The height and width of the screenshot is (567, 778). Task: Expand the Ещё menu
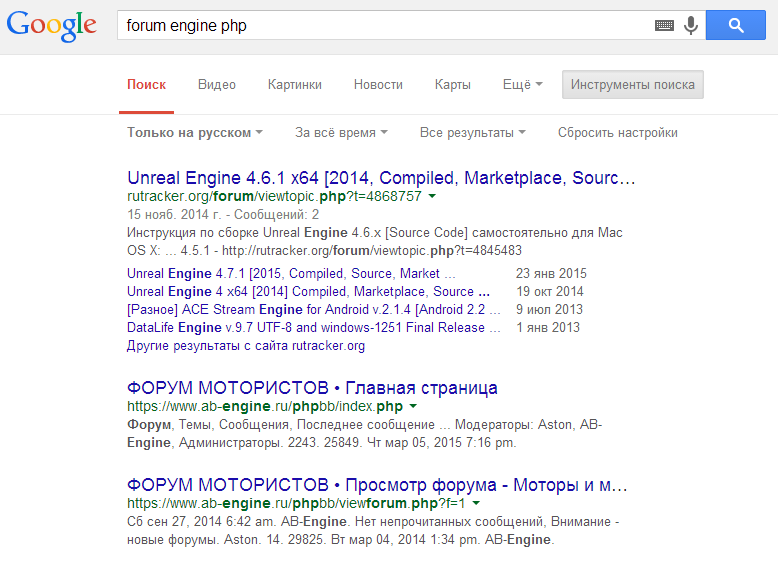(x=522, y=85)
